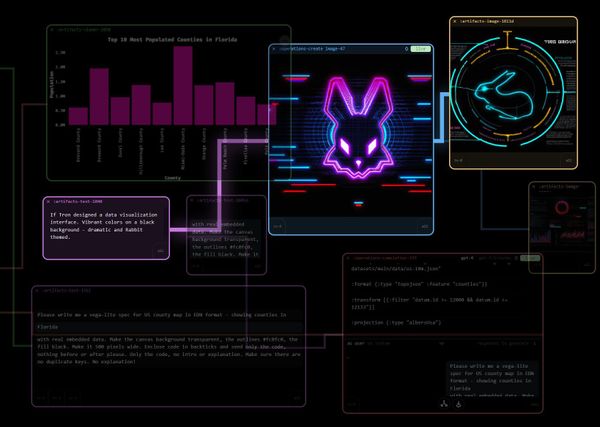
Task: Click the branch icon at completion node bottom
Action: tap(444, 404)
